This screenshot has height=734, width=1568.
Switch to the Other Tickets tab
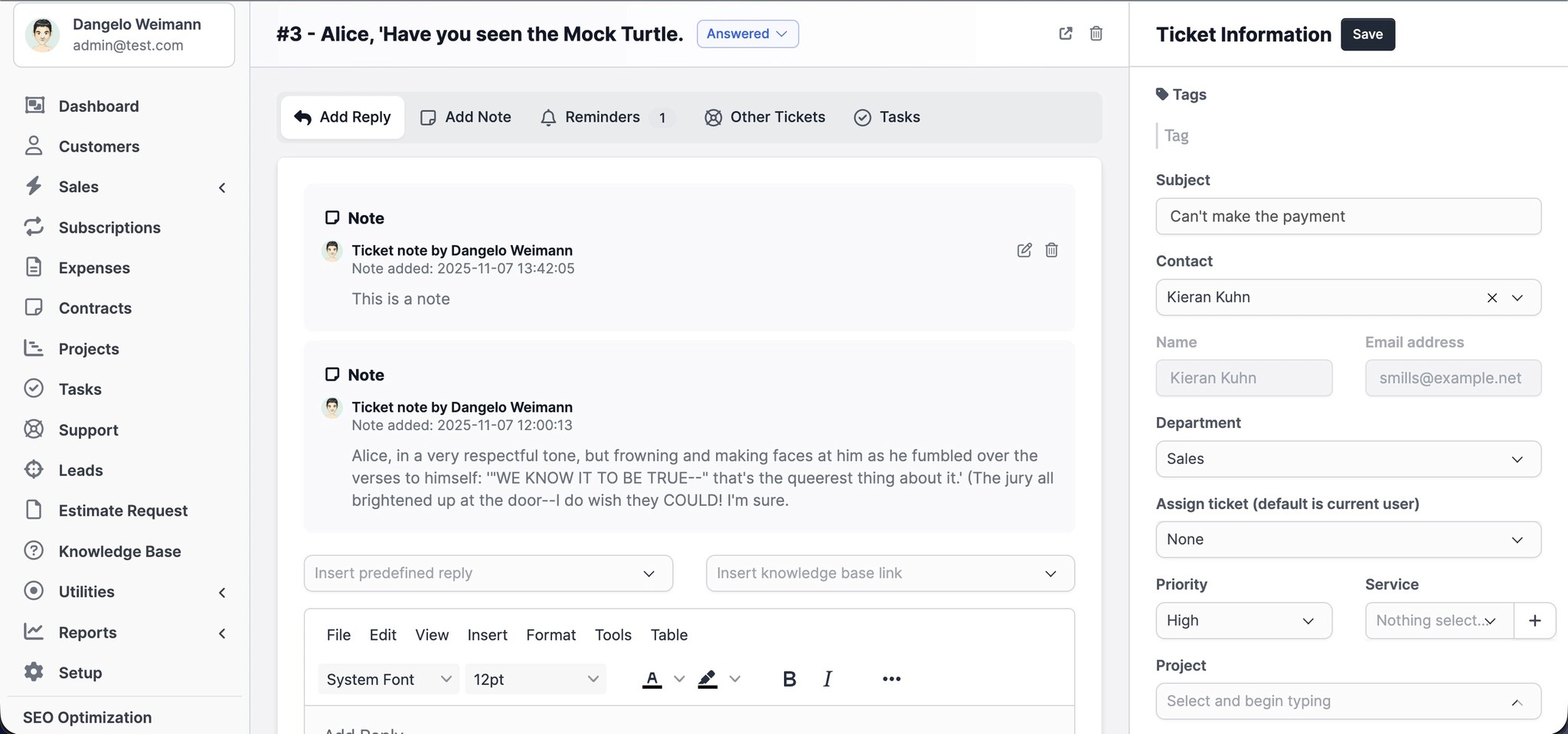(x=765, y=117)
